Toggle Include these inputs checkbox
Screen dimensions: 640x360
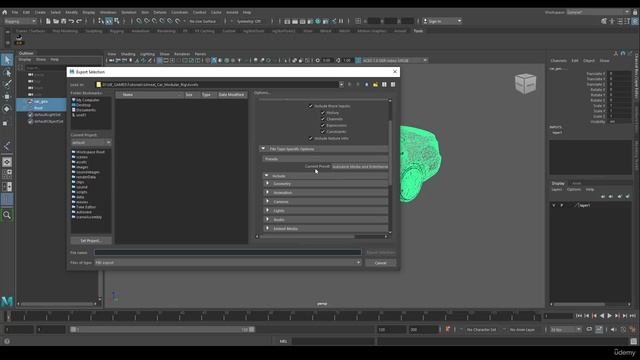point(310,106)
